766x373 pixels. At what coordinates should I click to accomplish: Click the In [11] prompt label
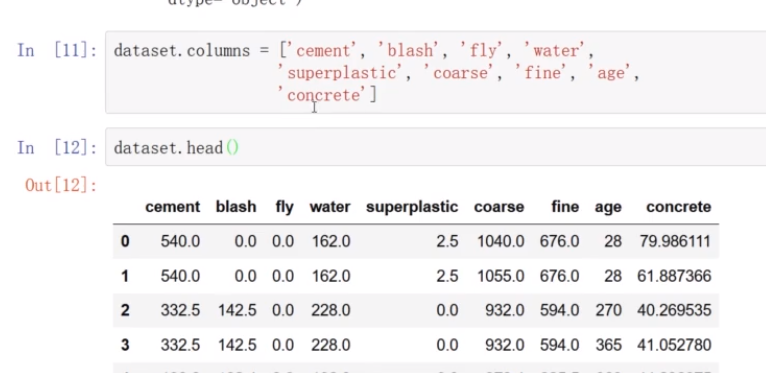57,50
